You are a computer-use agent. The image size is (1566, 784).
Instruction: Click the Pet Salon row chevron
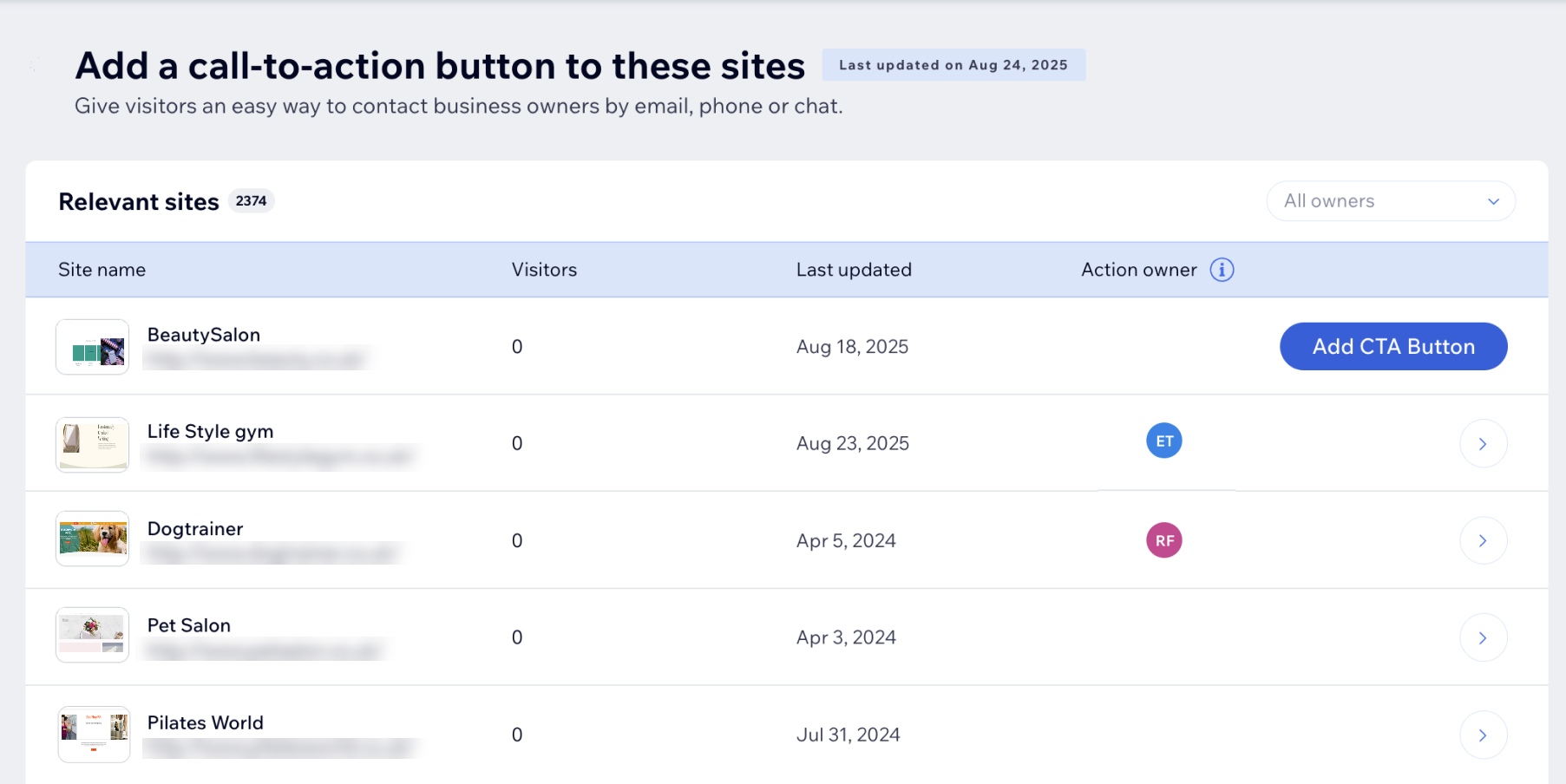[1483, 638]
